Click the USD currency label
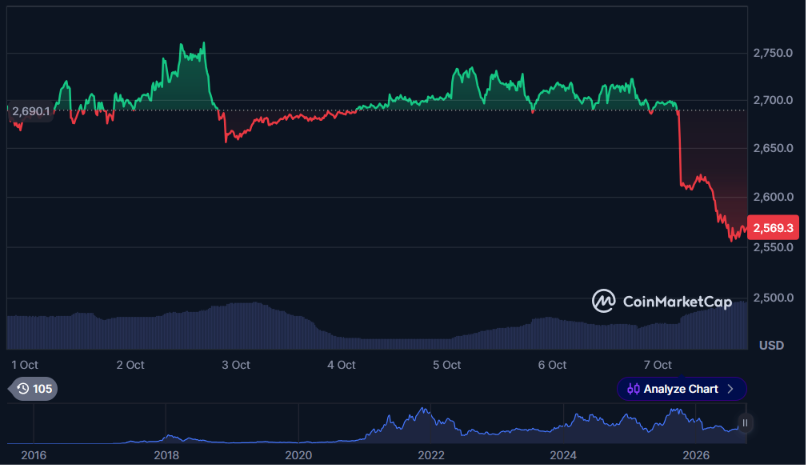 pos(772,345)
